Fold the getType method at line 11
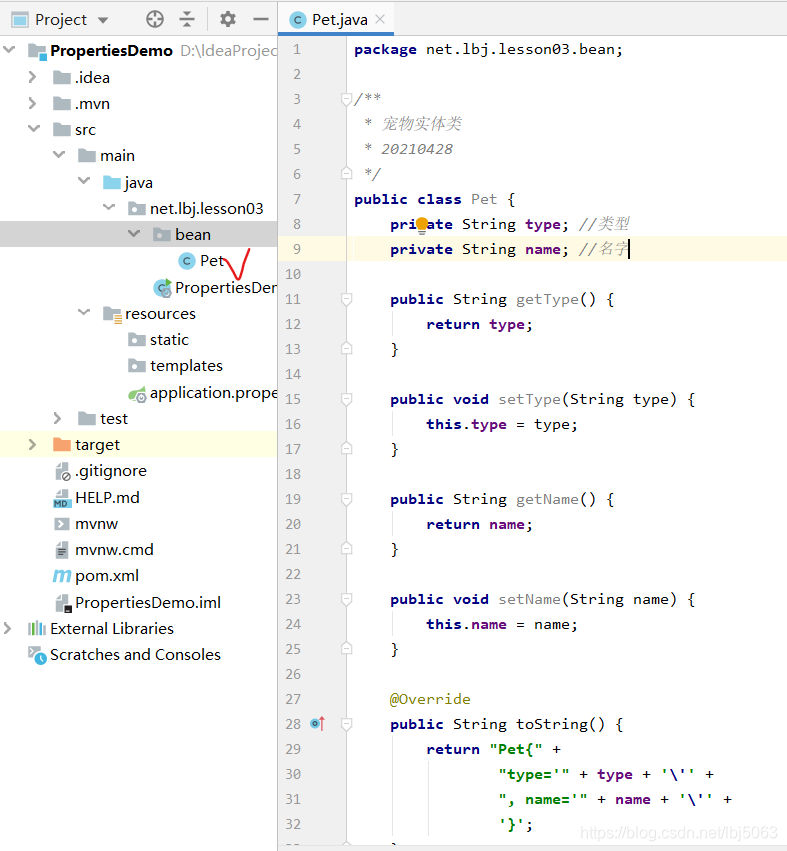The image size is (787, 851). coord(346,299)
